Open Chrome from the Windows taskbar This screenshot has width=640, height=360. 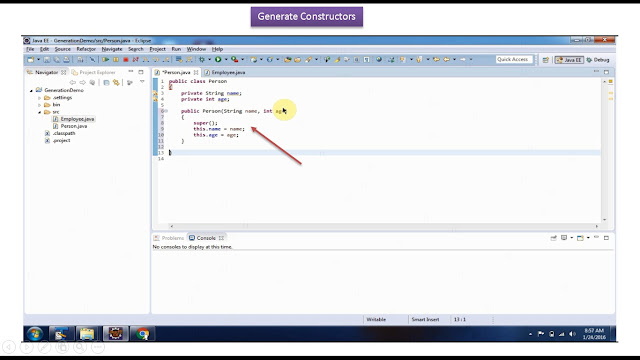point(142,334)
